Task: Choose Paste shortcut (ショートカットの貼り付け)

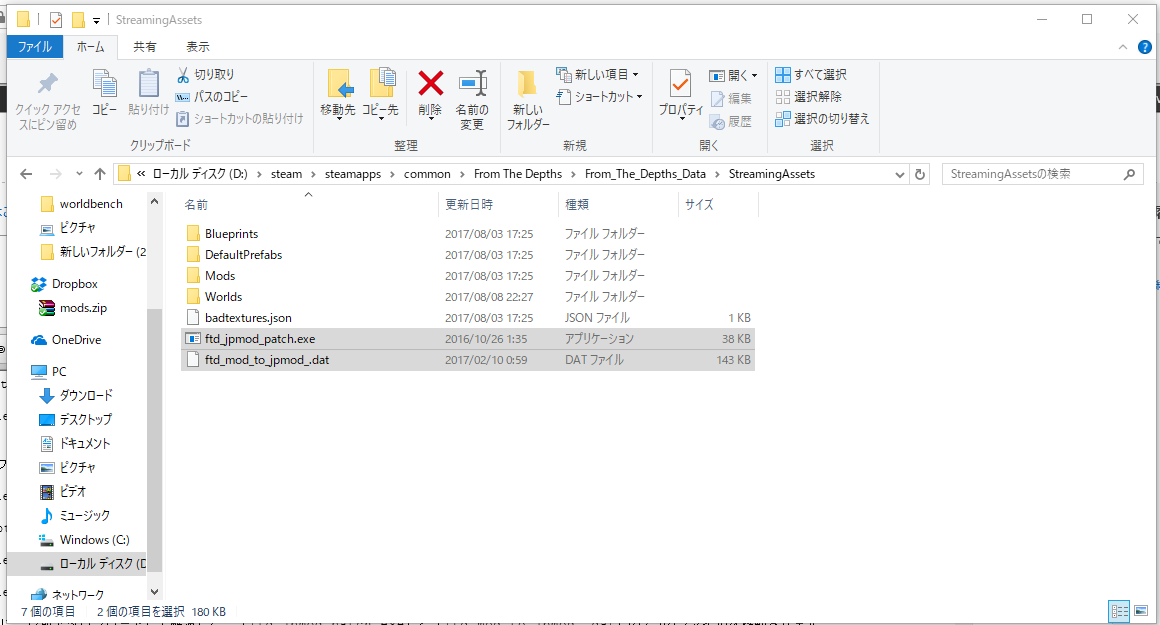Action: (240, 118)
